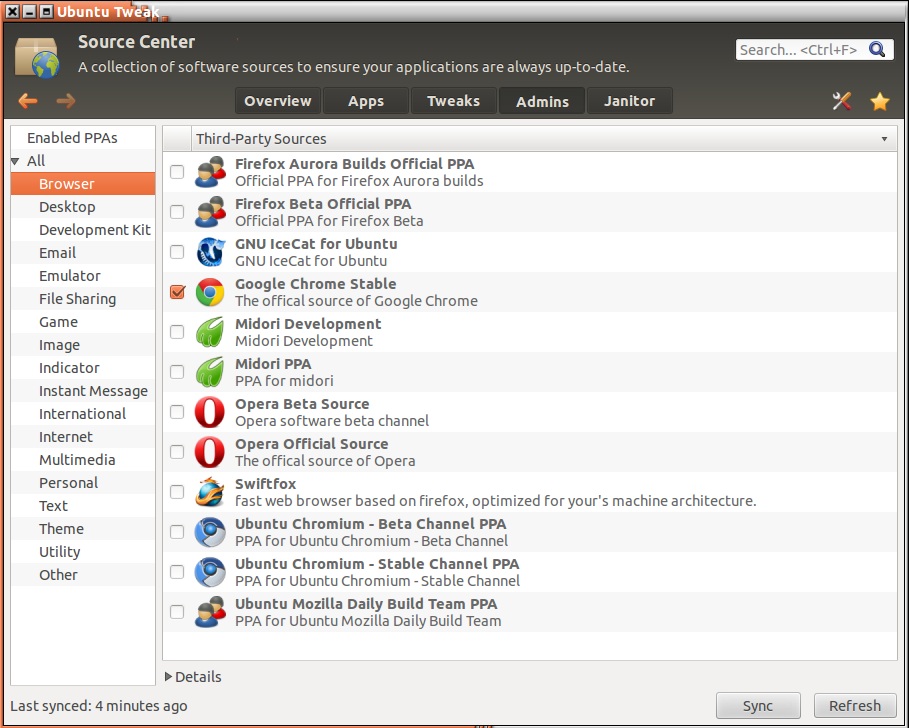
Task: Click the Refresh button
Action: coord(855,705)
